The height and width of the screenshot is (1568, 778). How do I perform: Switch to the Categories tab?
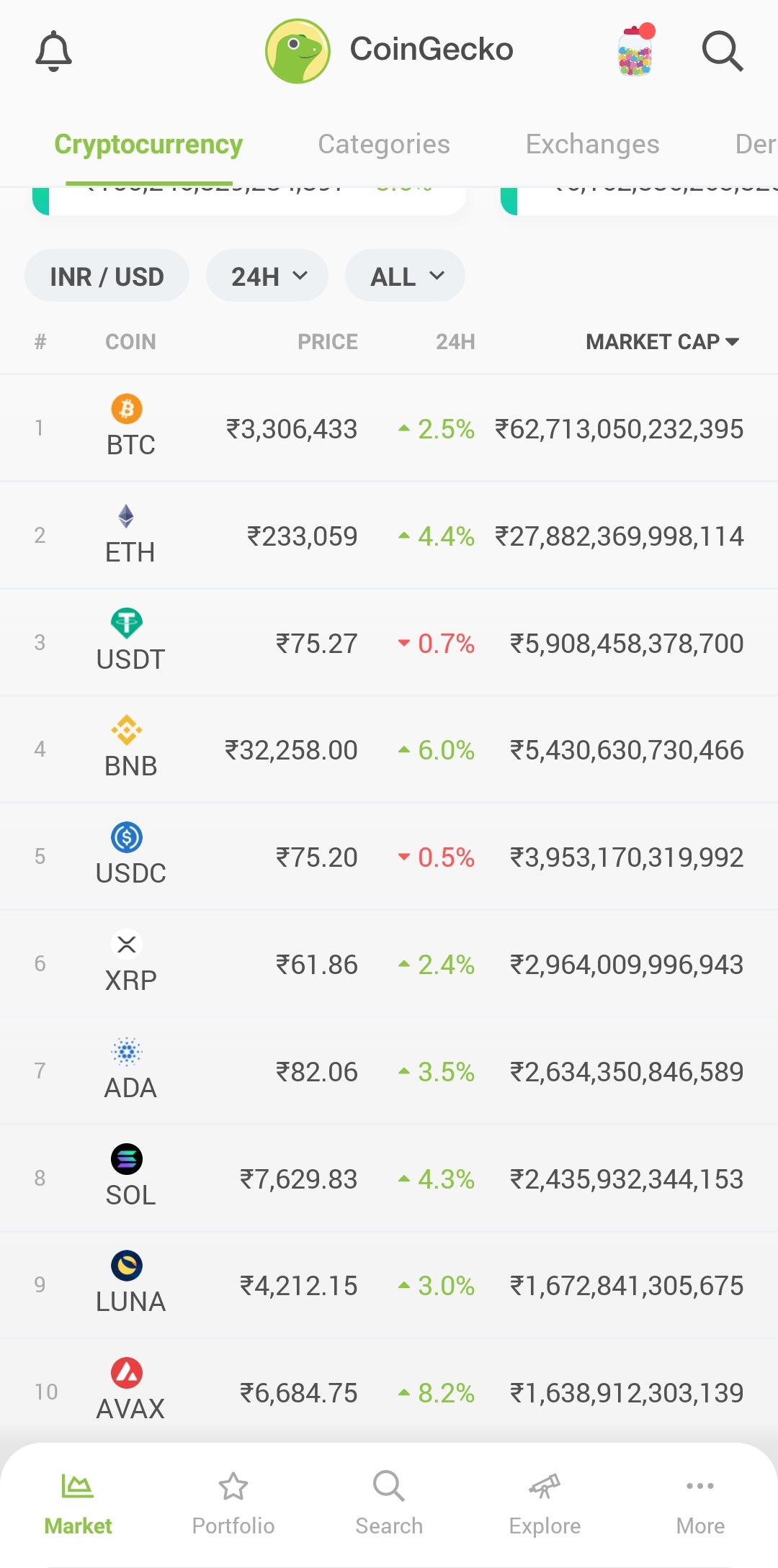click(x=384, y=145)
